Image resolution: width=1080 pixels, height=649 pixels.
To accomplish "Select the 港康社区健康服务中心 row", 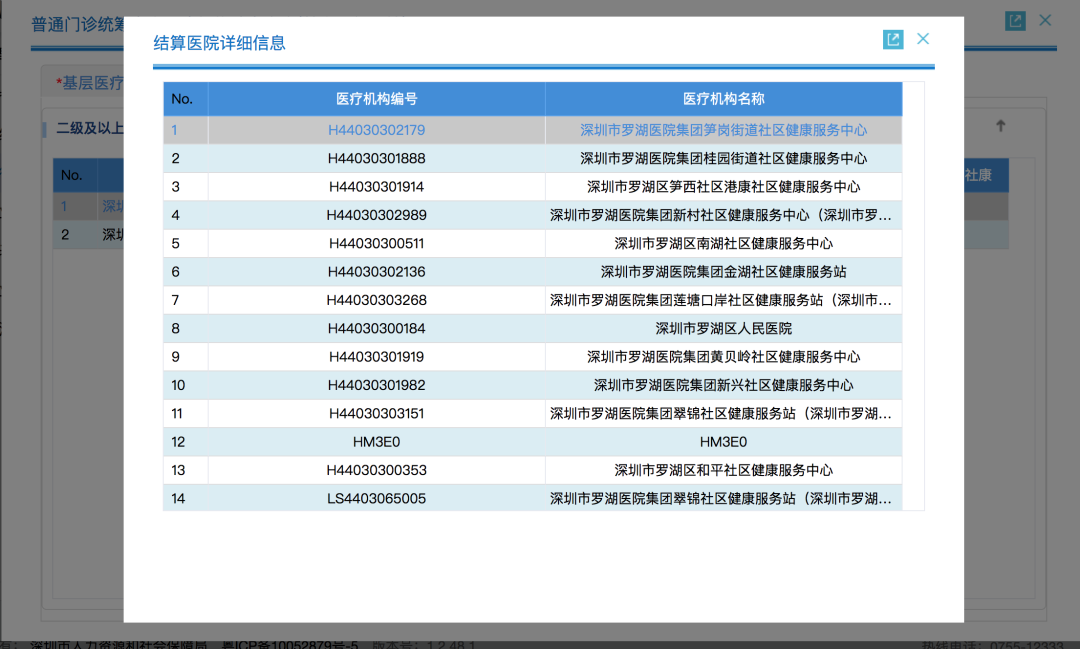I will [x=723, y=187].
